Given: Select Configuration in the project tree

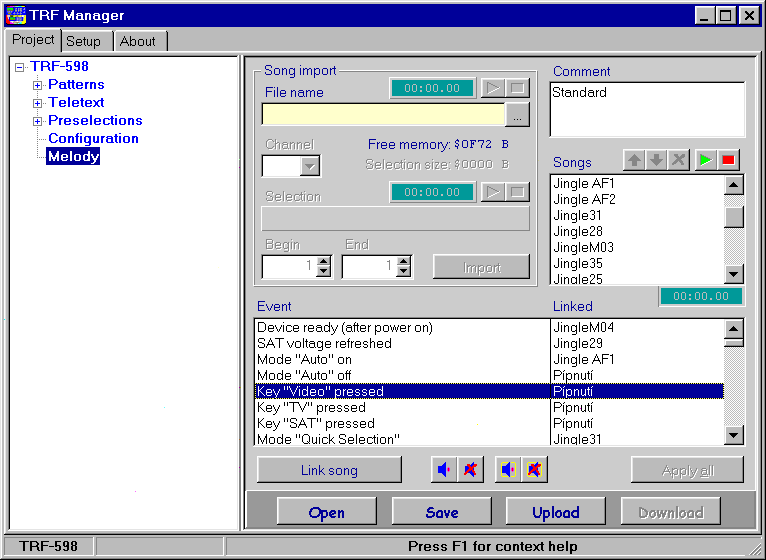Looking at the screenshot, I should 93,139.
